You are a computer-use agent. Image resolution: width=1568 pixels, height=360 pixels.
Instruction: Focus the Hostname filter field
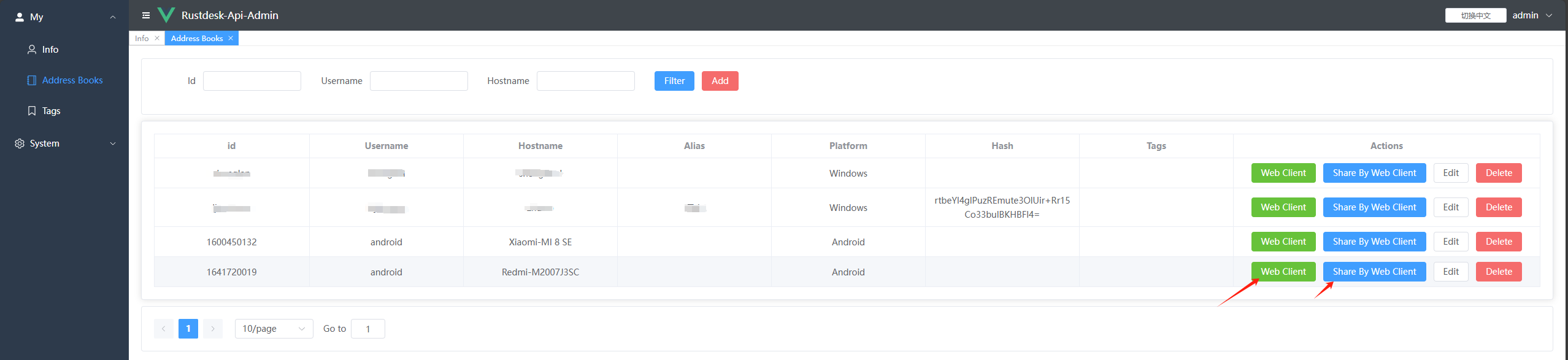click(x=585, y=81)
